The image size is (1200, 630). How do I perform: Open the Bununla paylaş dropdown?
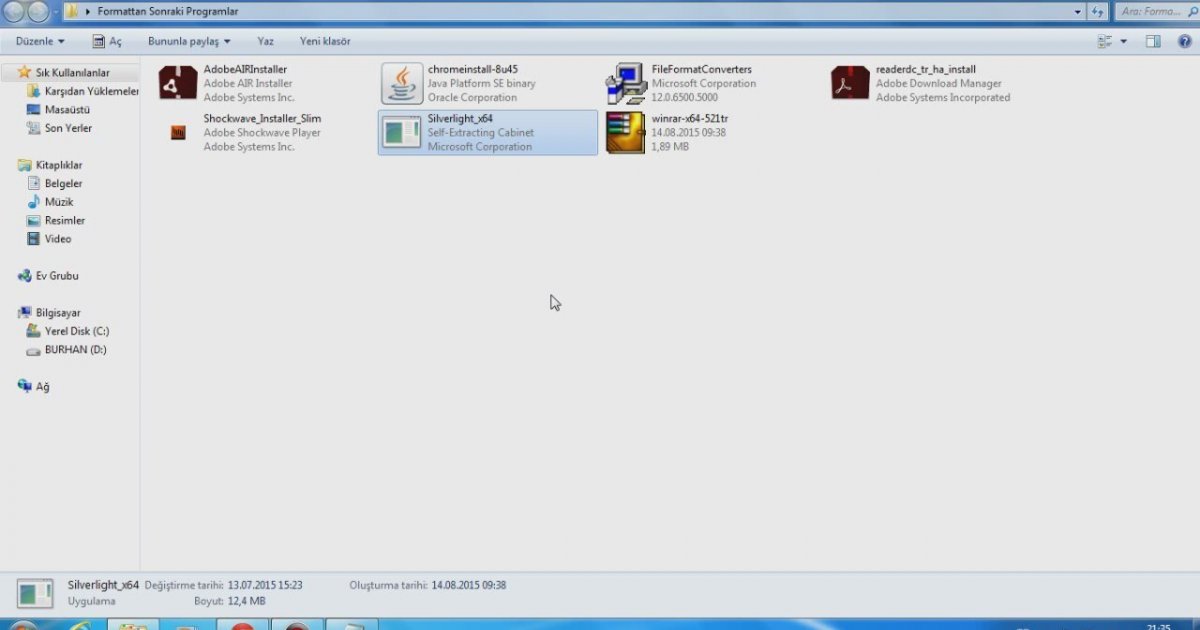coord(189,41)
